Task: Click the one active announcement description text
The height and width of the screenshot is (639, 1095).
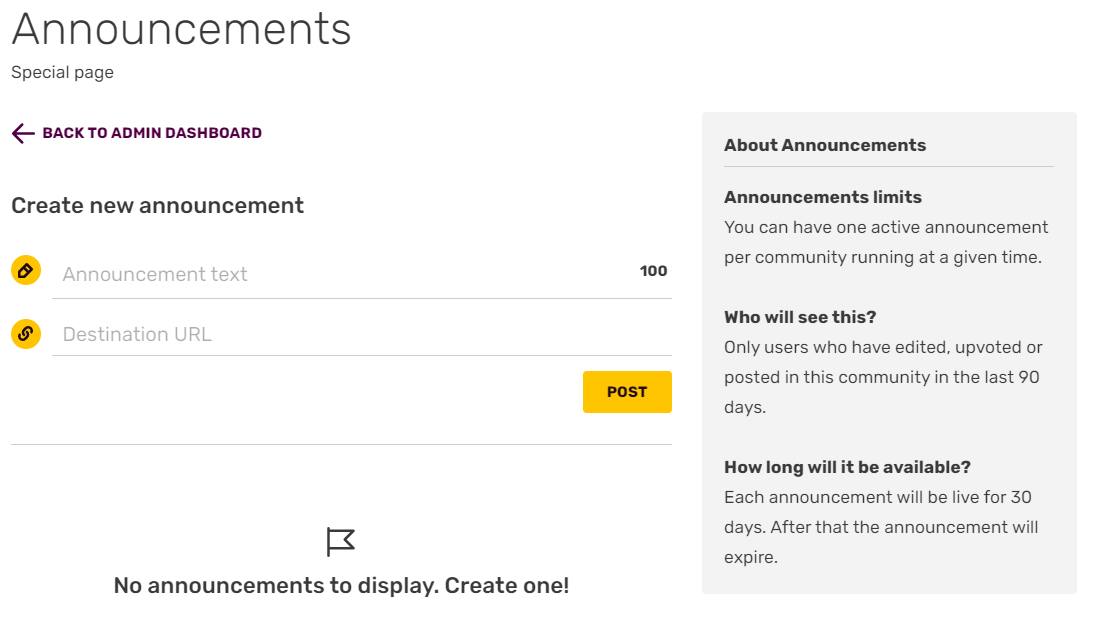Action: point(886,242)
